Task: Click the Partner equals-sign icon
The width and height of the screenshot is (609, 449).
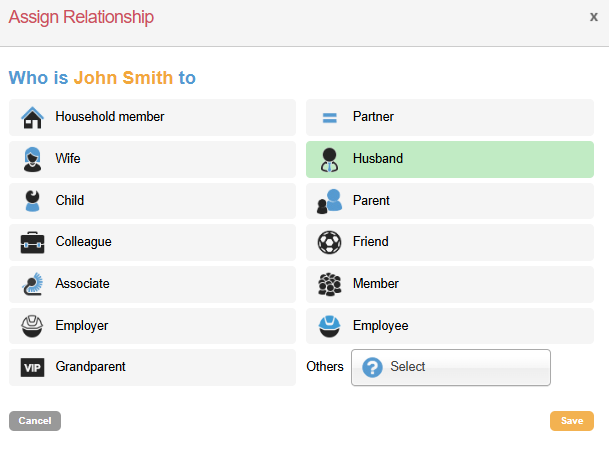Action: click(x=329, y=118)
